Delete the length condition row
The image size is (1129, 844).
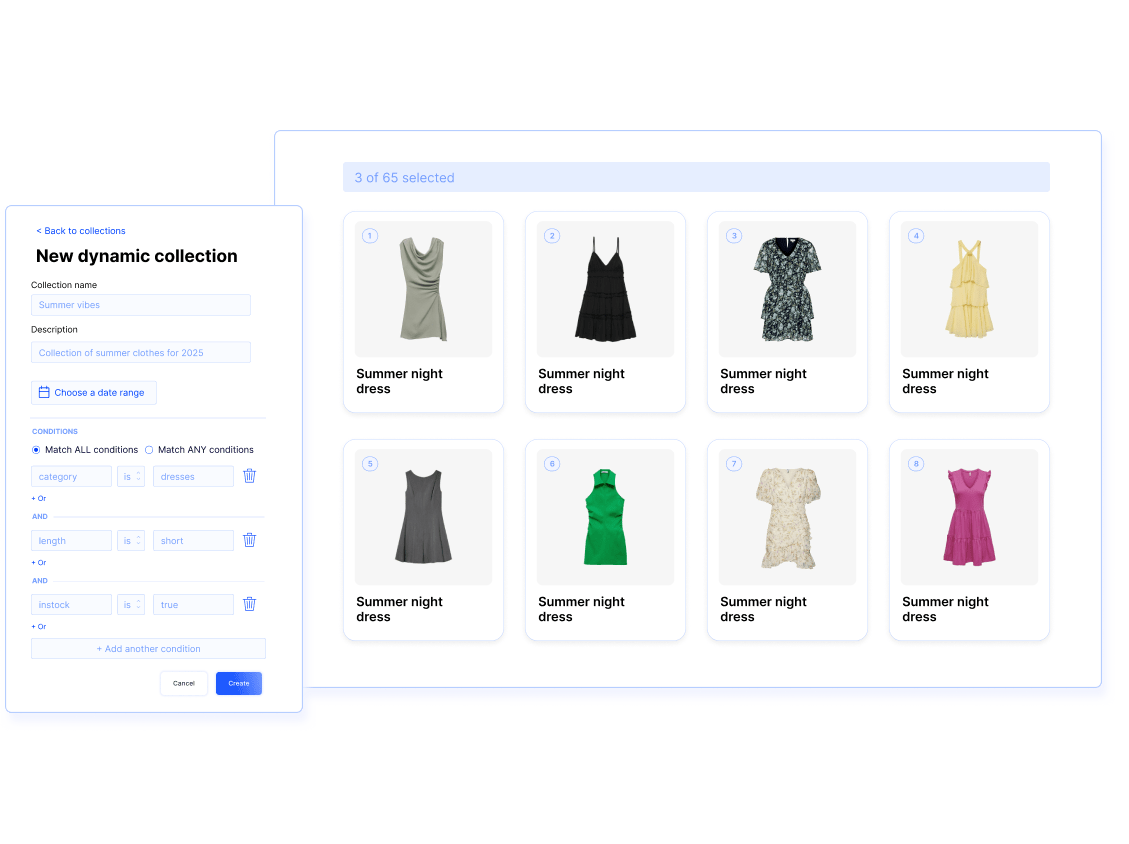(249, 540)
